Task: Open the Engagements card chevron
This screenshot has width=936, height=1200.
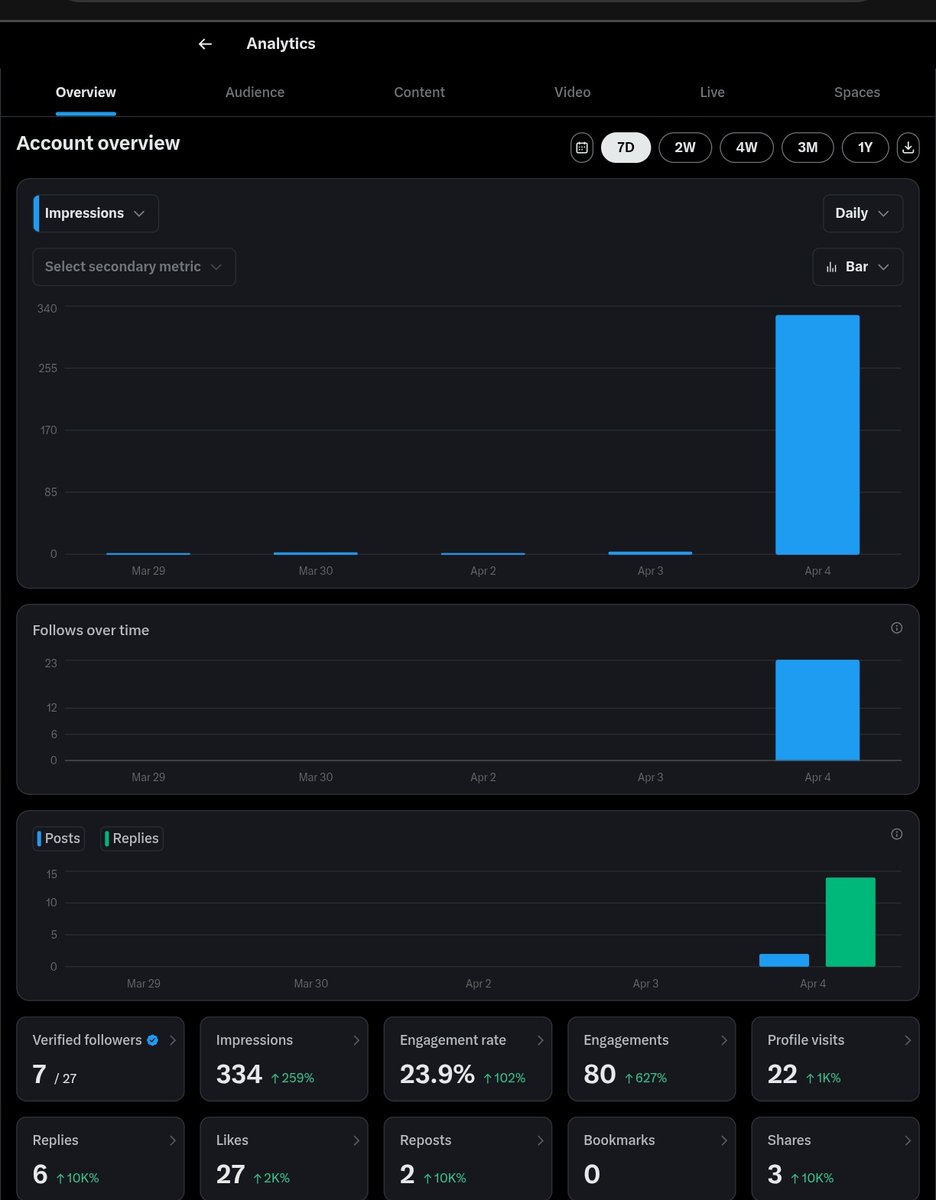Action: [724, 1040]
